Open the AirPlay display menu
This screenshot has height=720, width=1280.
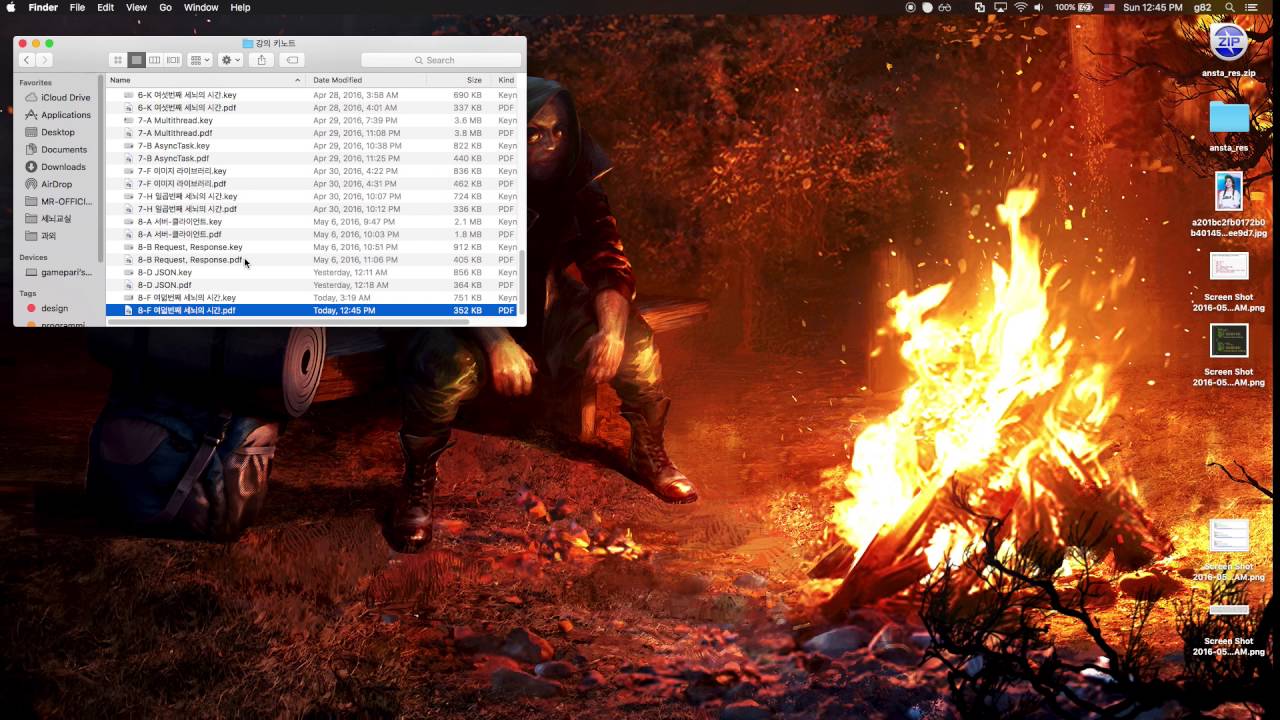(x=1001, y=7)
